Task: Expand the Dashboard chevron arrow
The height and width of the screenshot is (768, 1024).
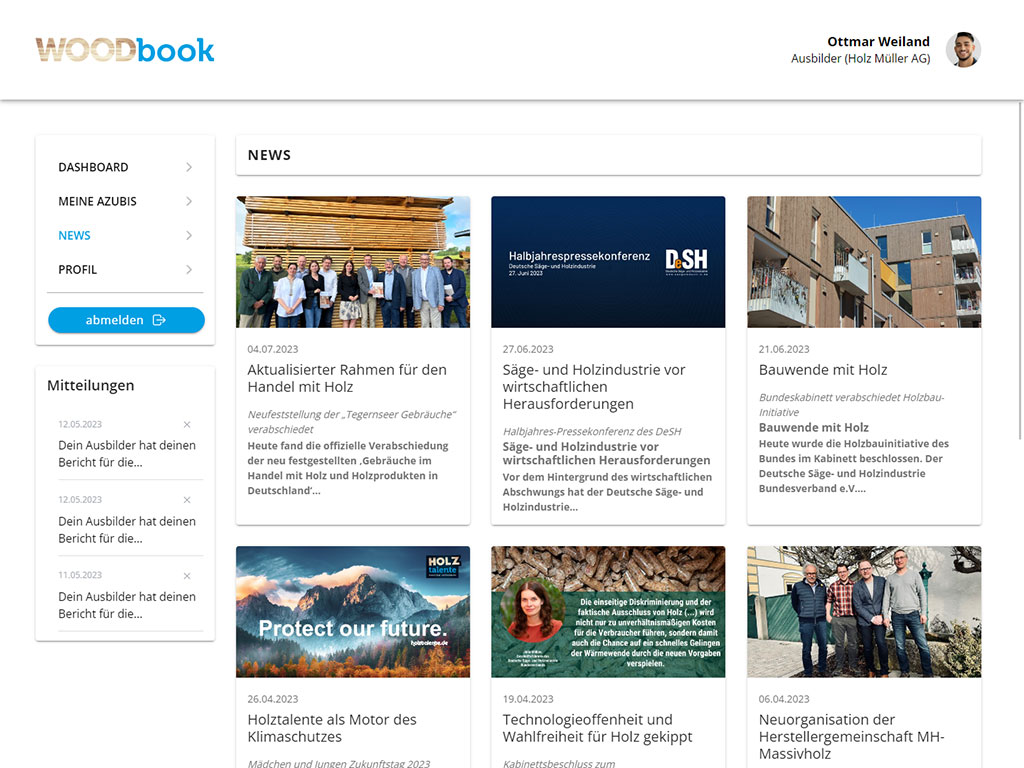Action: 189,167
